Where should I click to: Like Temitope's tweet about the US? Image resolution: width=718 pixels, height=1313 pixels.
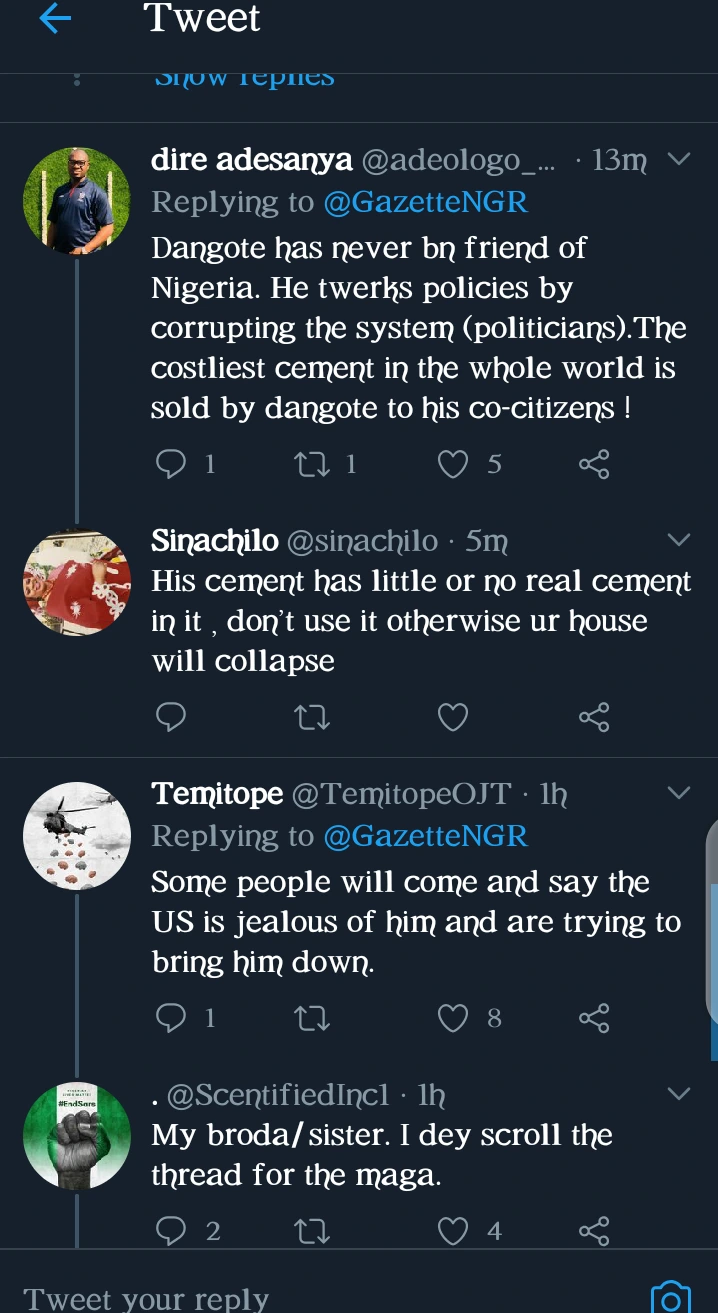[454, 1018]
